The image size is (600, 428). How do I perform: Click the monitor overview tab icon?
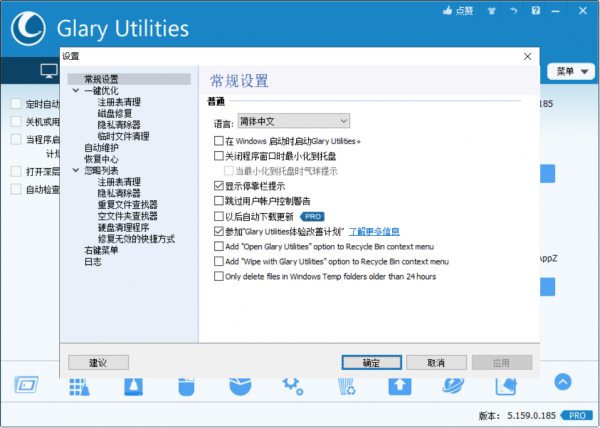pos(49,71)
